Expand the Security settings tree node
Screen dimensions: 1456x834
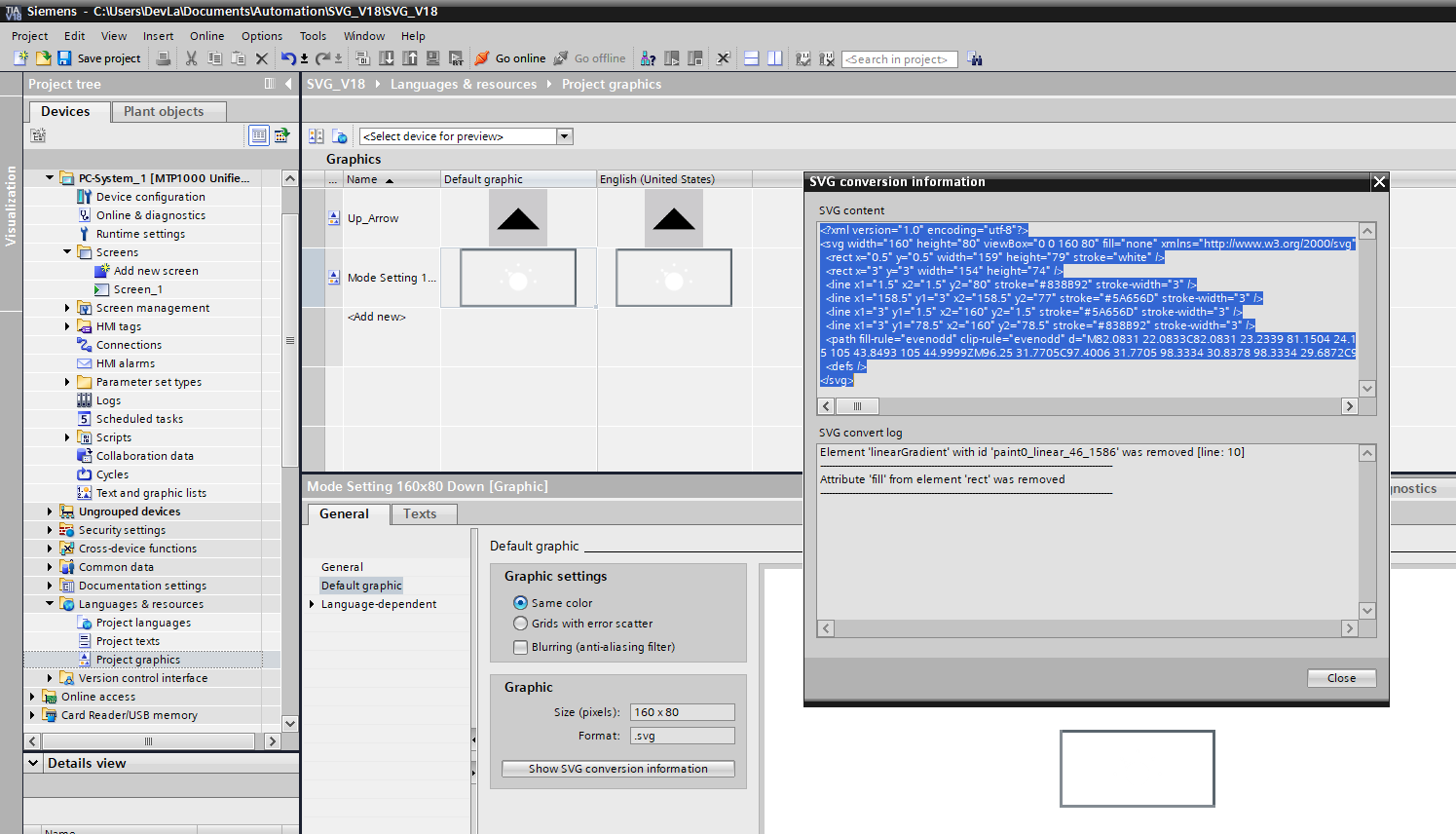pos(50,530)
